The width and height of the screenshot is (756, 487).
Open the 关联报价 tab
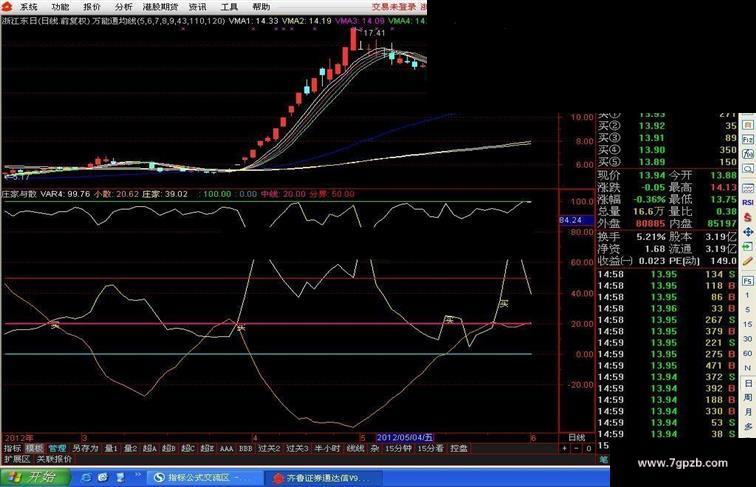click(x=54, y=459)
